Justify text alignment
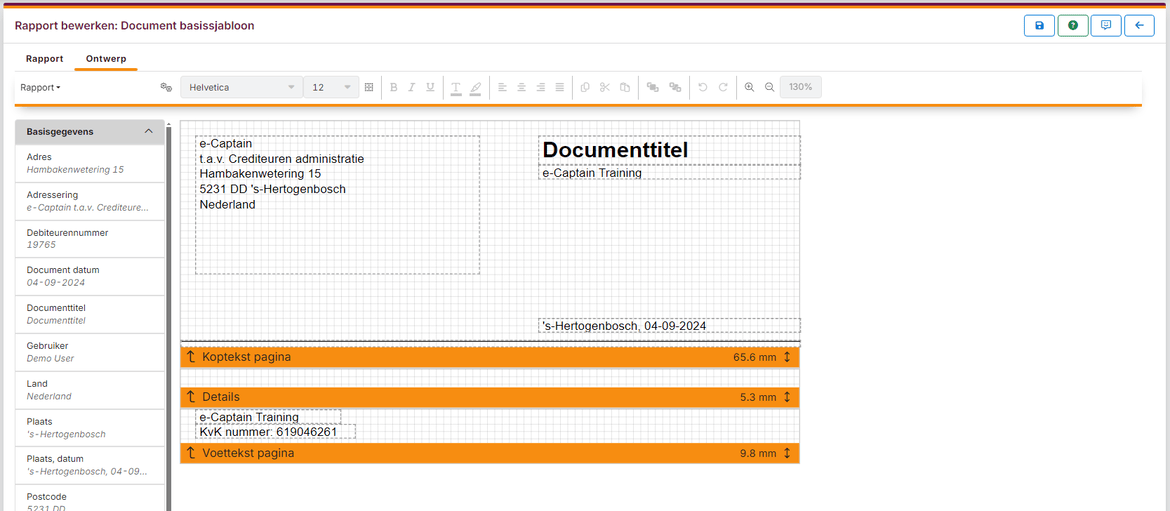Screen dimensions: 1170x511 [560, 87]
